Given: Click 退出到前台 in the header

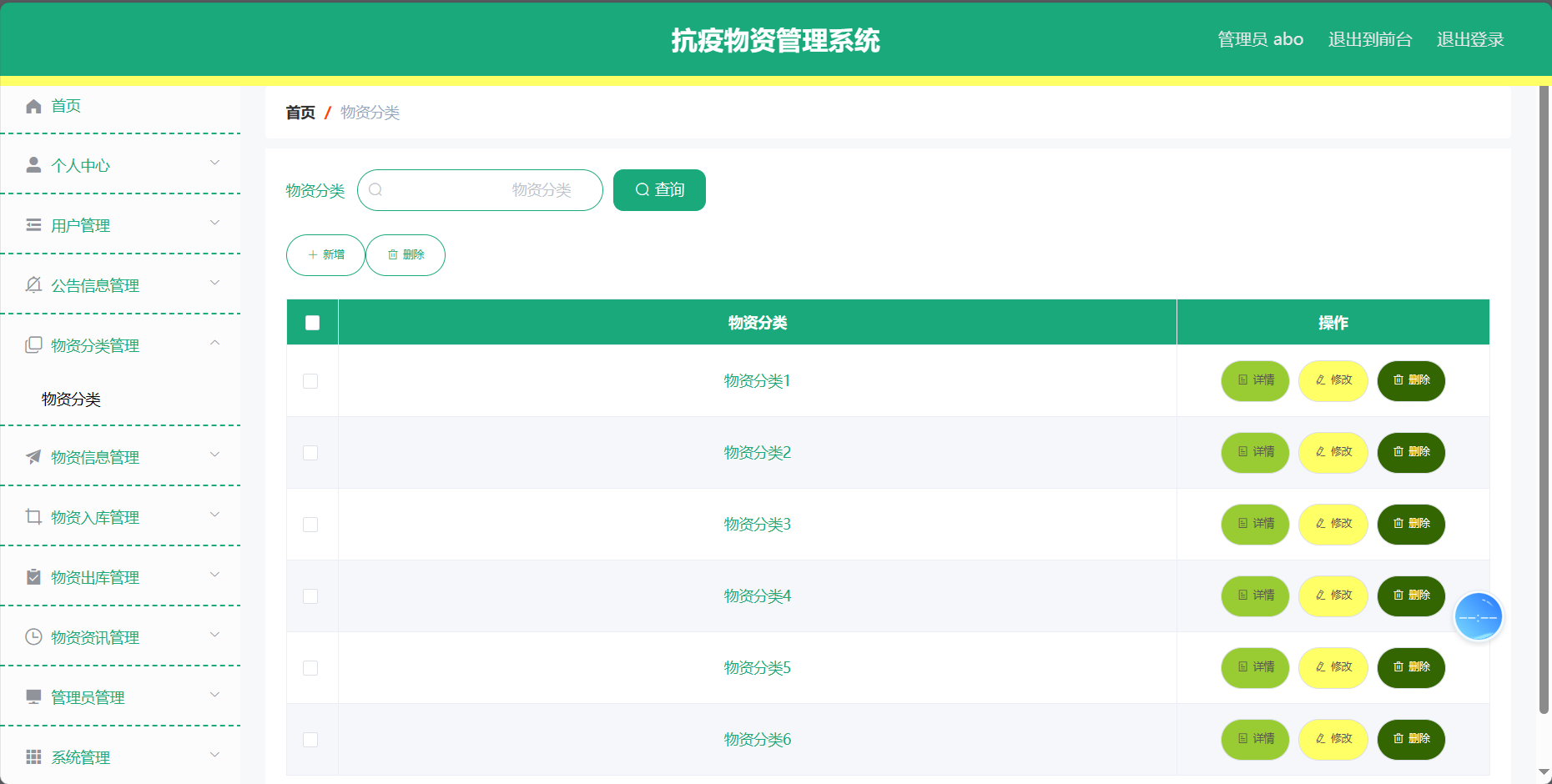Looking at the screenshot, I should [1370, 39].
